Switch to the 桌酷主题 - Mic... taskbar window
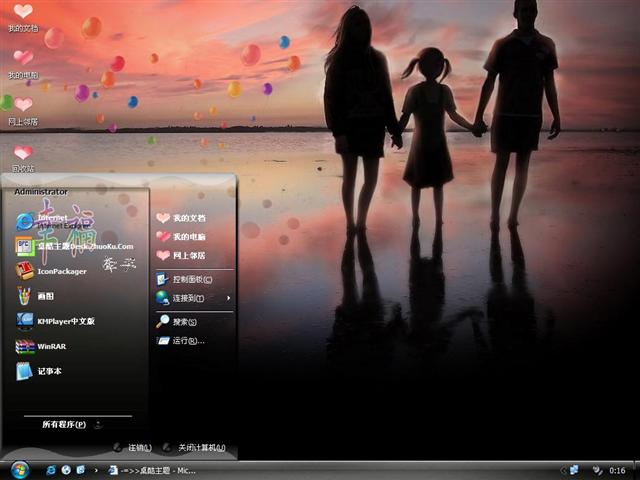Screen dimensions: 640x480 tap(152, 471)
